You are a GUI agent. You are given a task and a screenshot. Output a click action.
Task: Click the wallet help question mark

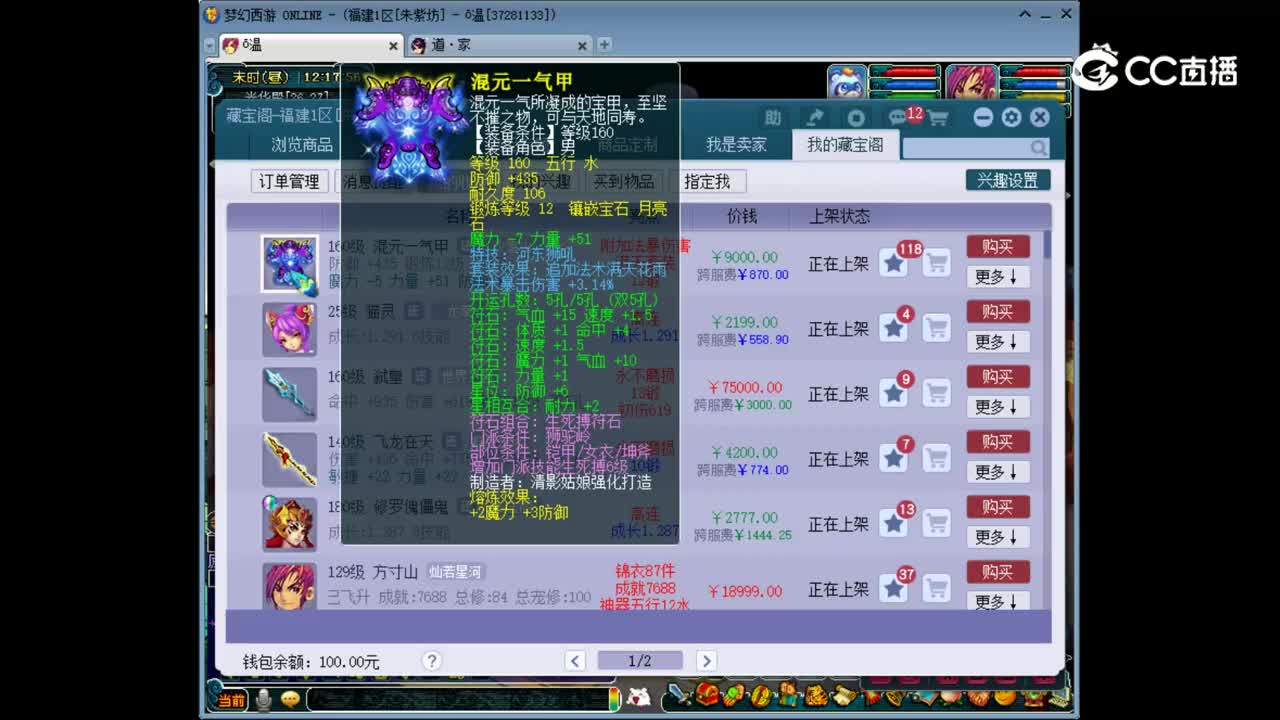coord(432,661)
